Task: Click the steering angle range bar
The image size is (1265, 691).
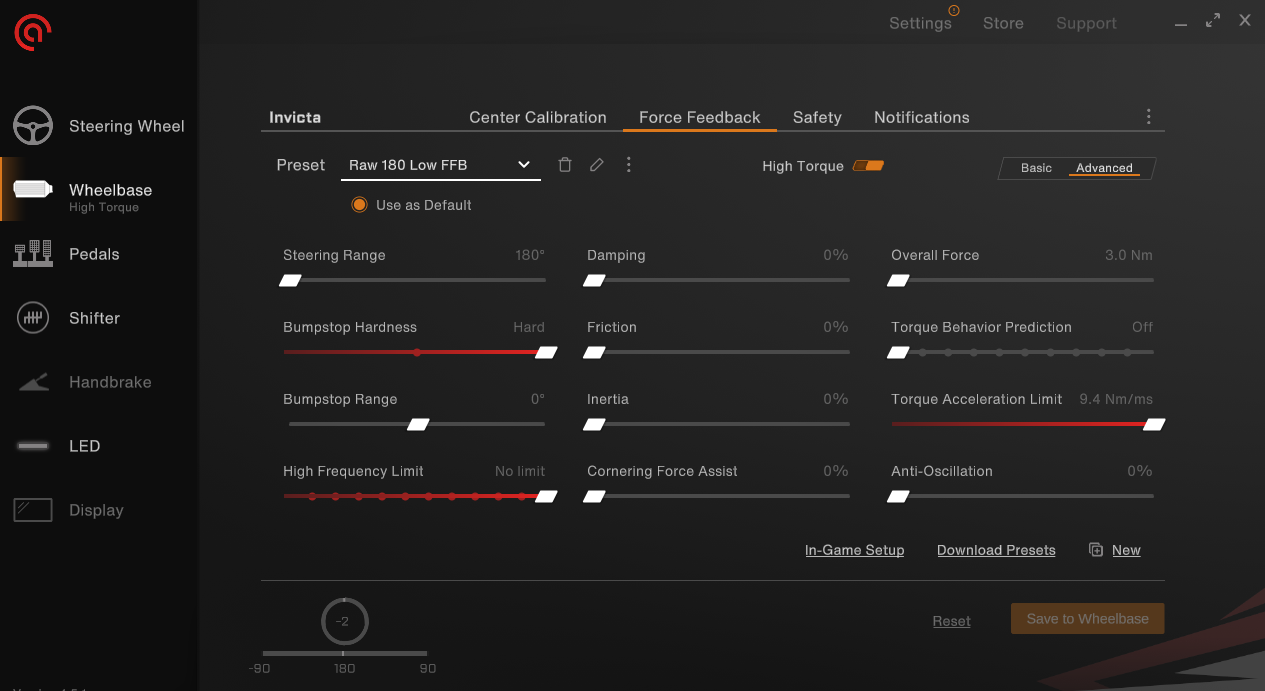Action: pos(344,653)
